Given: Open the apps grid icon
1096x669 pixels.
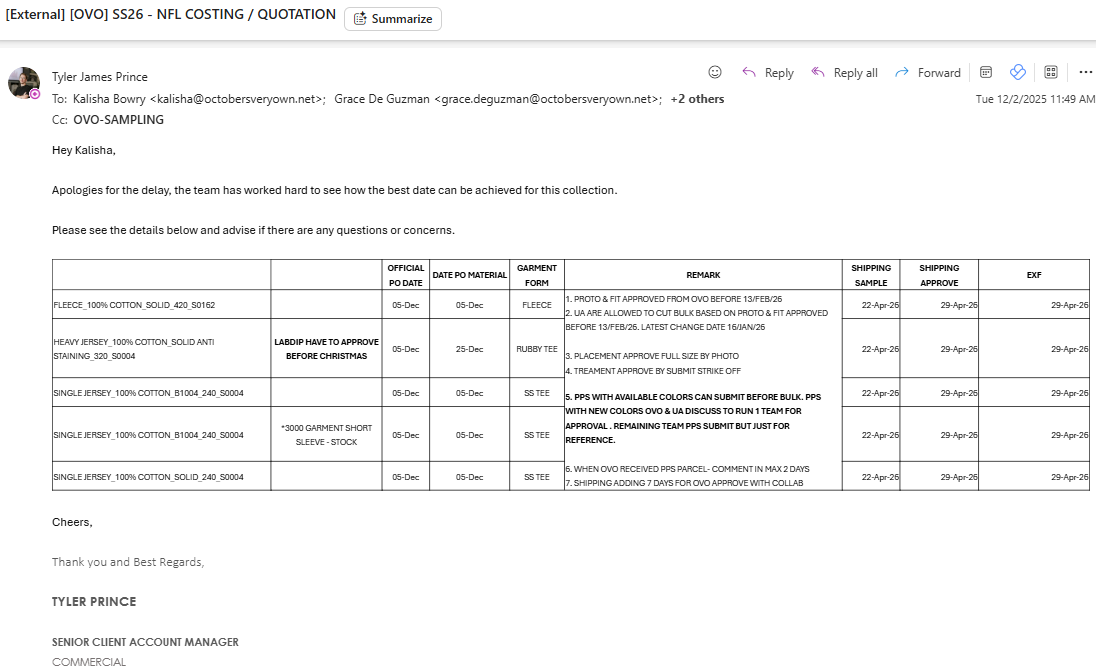Looking at the screenshot, I should [1051, 72].
